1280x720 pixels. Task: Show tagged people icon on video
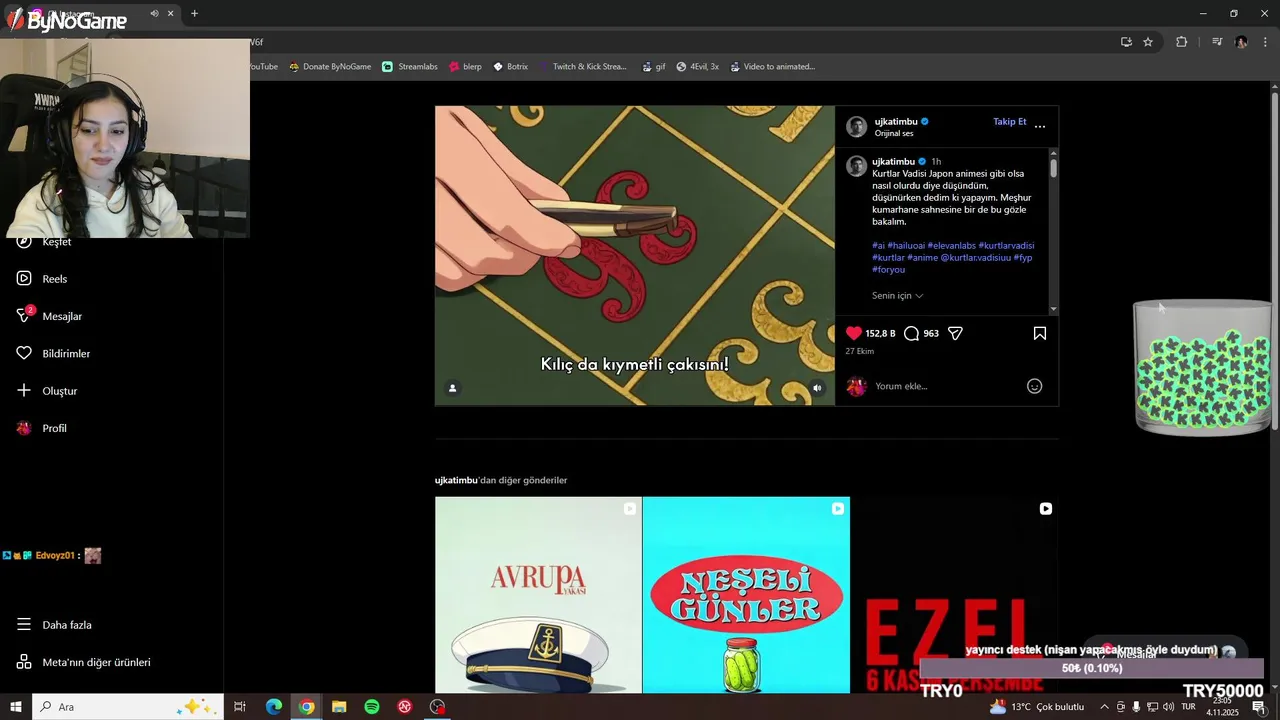[x=452, y=388]
